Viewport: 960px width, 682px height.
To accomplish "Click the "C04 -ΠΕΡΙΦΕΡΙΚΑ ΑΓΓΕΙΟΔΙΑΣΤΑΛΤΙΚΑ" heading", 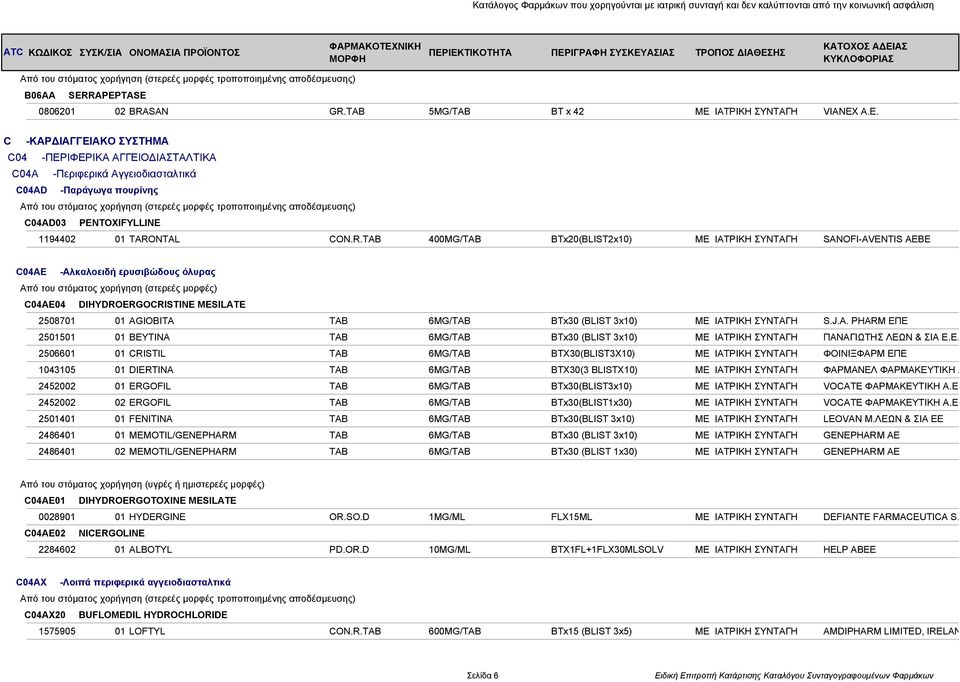I will tap(112, 157).
